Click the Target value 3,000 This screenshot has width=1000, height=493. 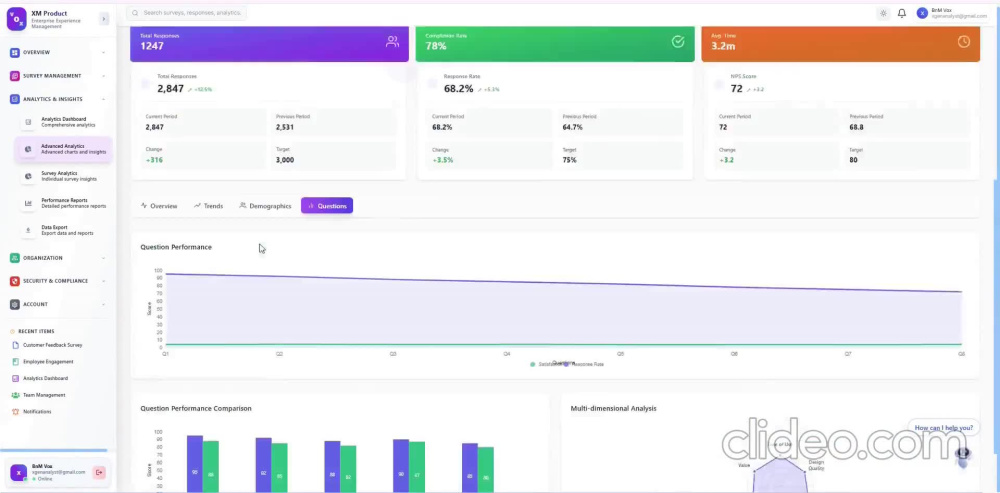pos(285,160)
